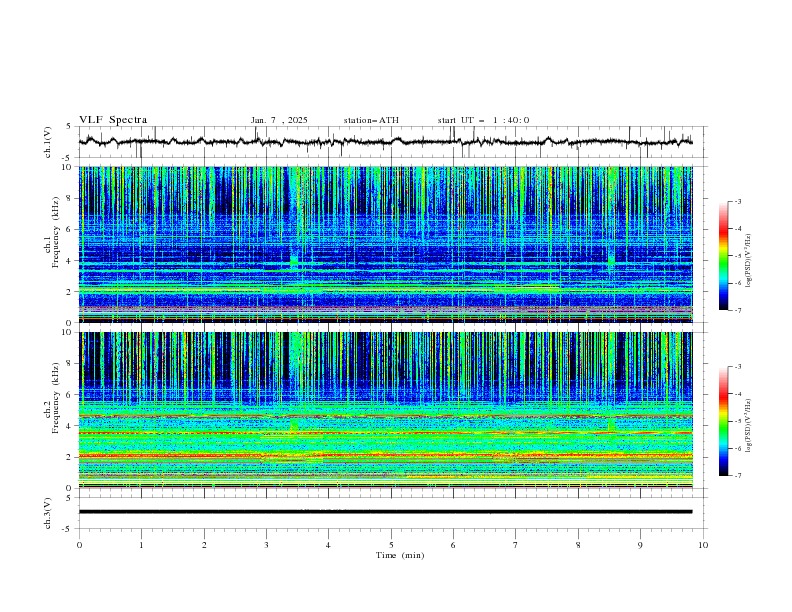Click the "4" tick on ch.2 frequency axis
792x612 pixels.
(x=70, y=426)
